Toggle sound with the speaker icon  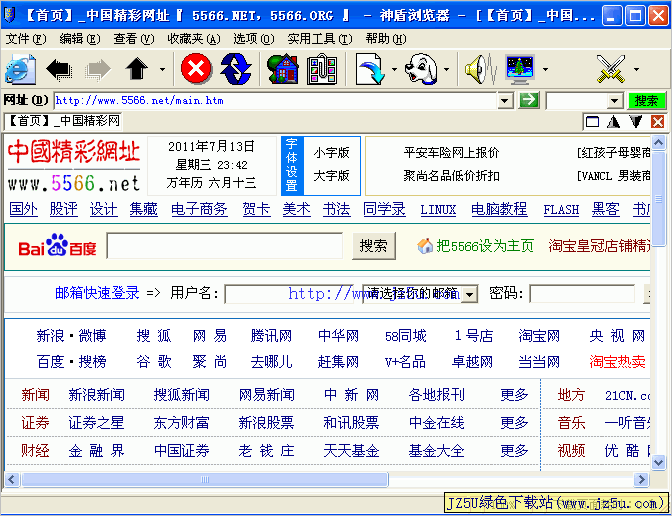[480, 69]
